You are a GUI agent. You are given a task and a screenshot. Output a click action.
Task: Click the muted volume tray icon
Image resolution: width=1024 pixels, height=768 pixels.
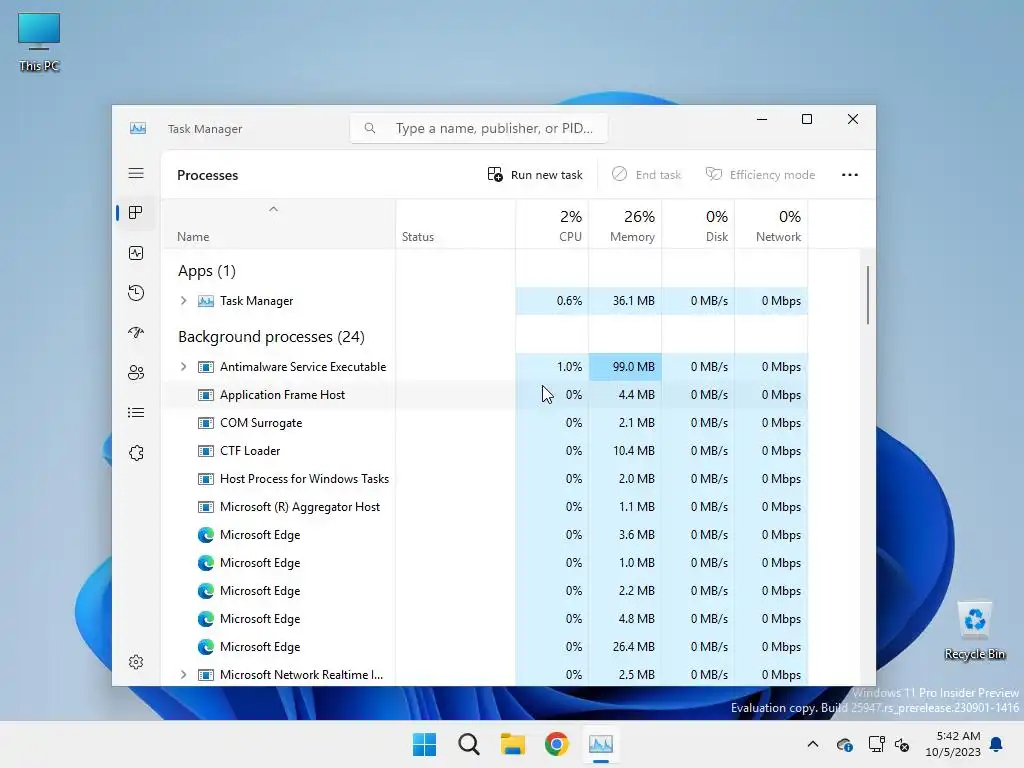903,744
